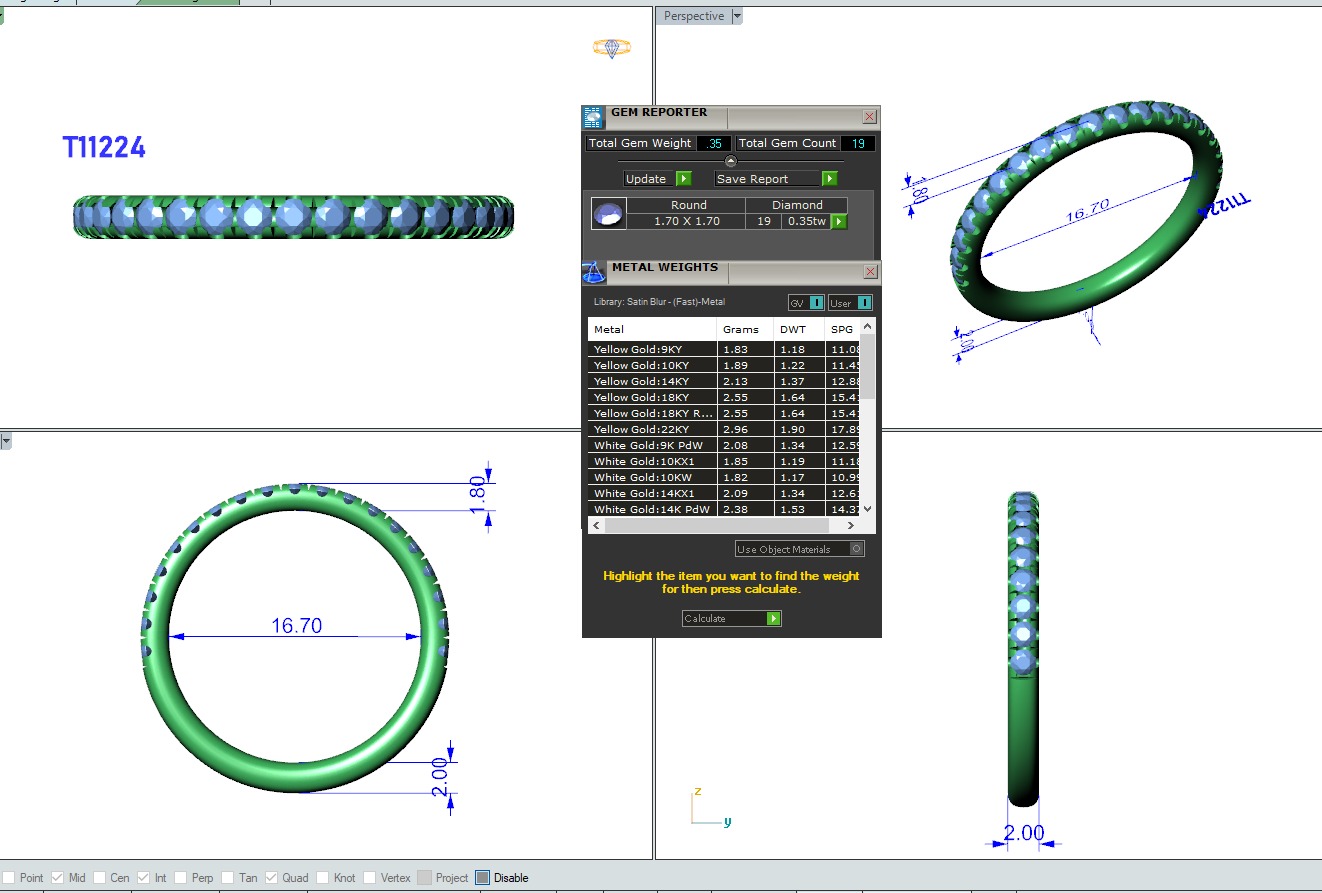Click the Metal Weights scale icon
This screenshot has width=1322, height=893.
tap(593, 272)
